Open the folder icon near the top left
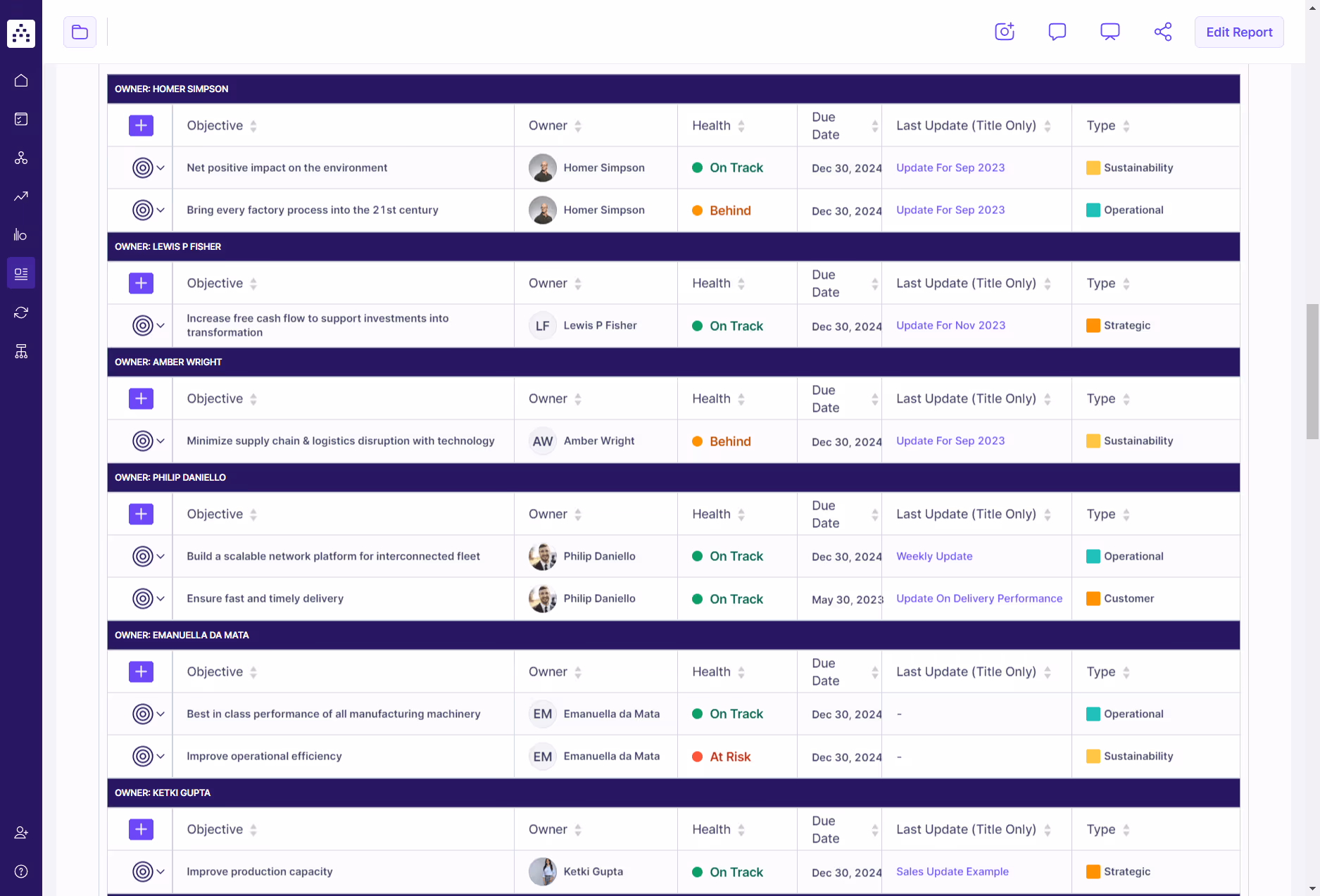This screenshot has width=1320, height=896. pyautogui.click(x=80, y=32)
